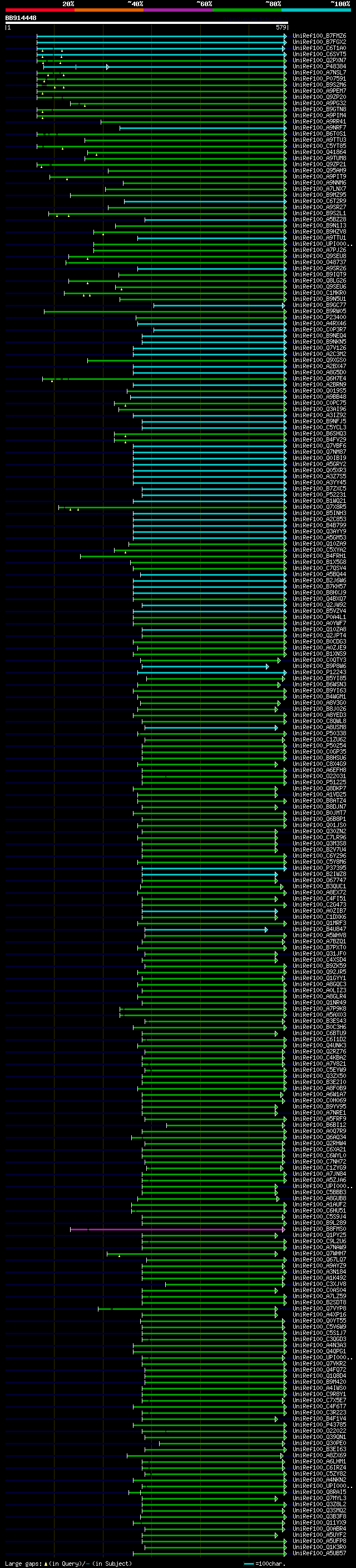Click the red ~20% identity legend bar
Viewport: 356px width, 1568px height.
pos(39,10)
